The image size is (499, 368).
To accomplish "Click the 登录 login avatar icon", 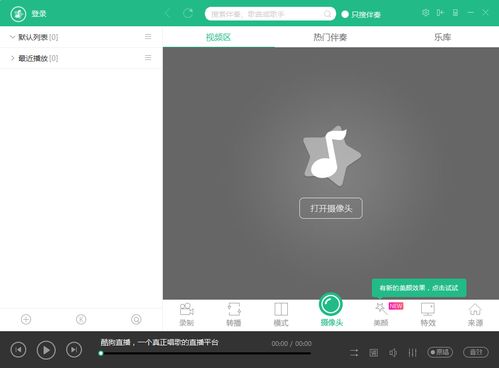I will 18,14.
